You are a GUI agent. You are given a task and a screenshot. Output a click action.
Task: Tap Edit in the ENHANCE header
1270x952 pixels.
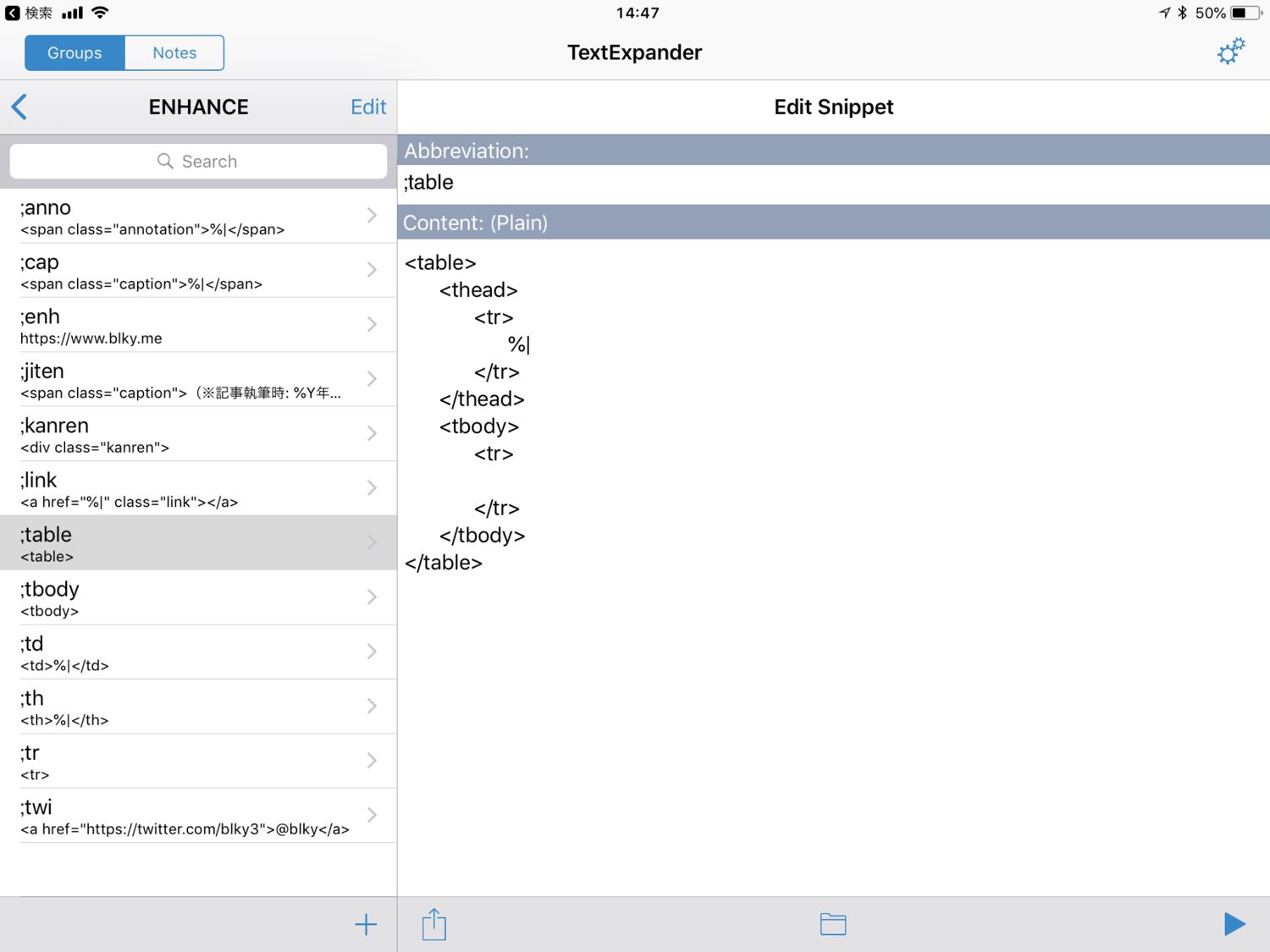(x=368, y=107)
